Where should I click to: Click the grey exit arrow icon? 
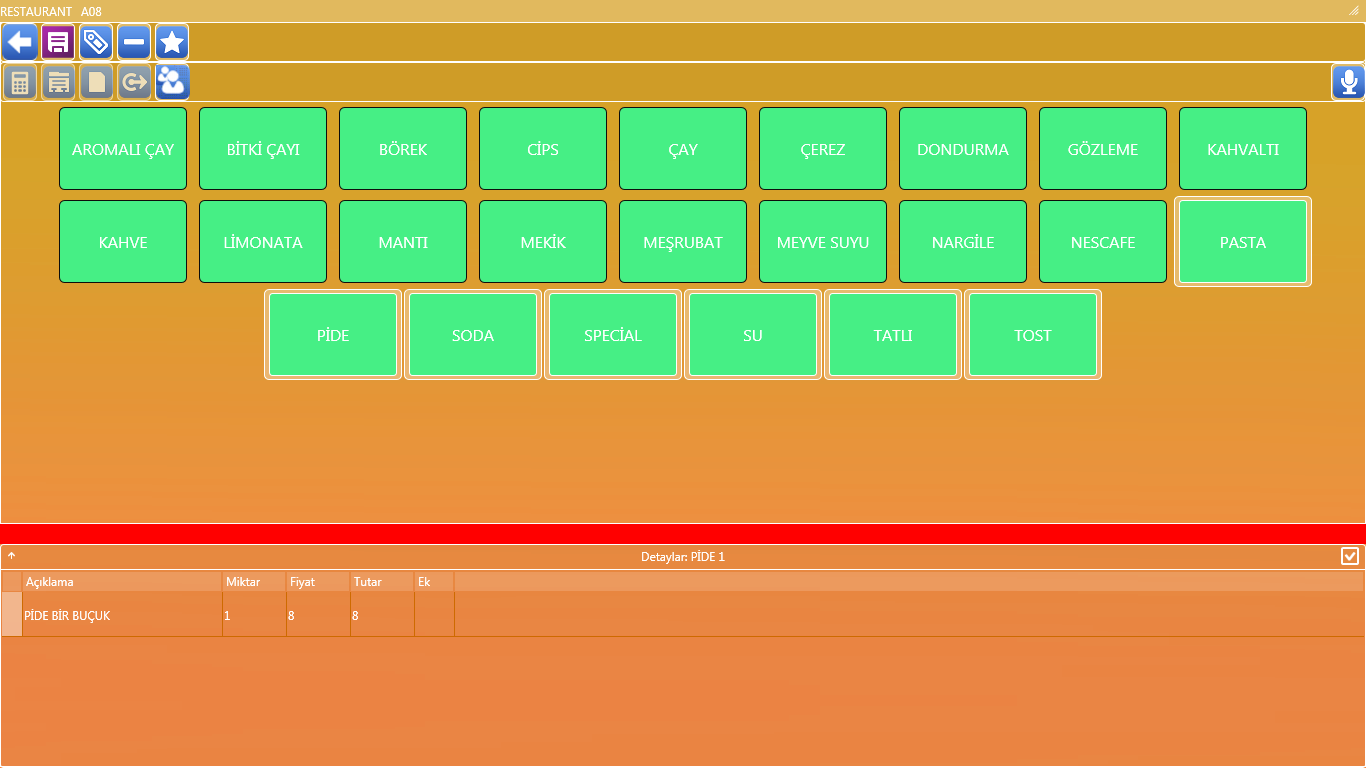[x=134, y=82]
